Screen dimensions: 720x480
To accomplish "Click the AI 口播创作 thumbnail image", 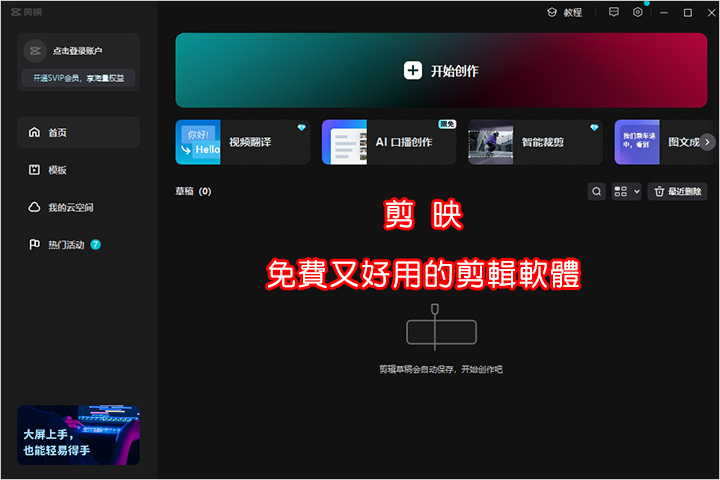I will (x=344, y=142).
